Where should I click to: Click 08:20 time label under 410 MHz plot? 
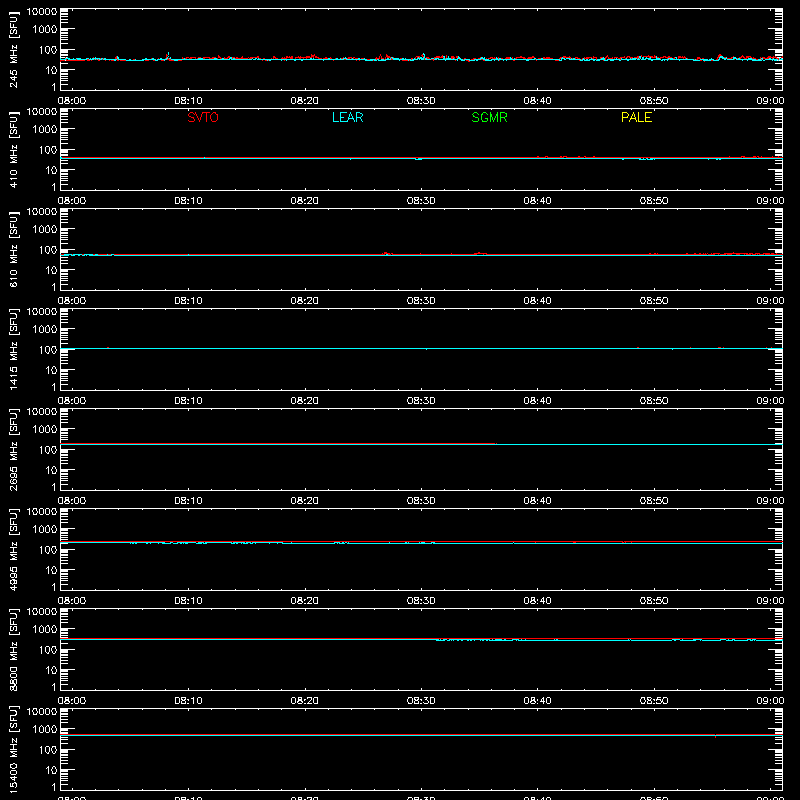point(305,201)
